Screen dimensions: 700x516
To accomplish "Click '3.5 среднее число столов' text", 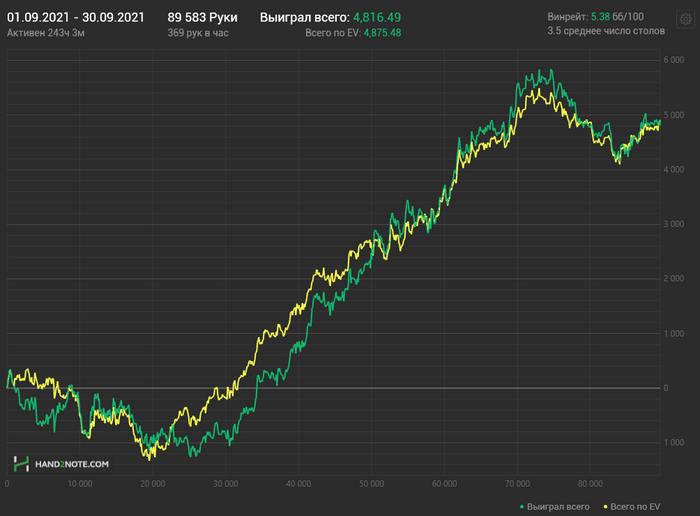I will [x=606, y=31].
